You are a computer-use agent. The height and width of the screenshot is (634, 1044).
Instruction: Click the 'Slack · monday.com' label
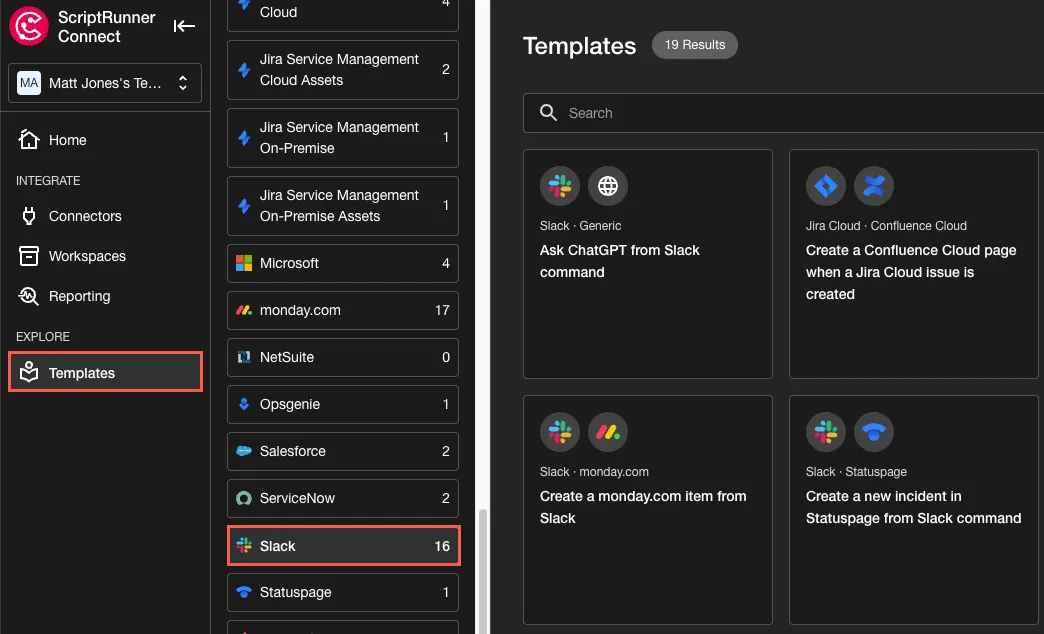pyautogui.click(x=594, y=472)
